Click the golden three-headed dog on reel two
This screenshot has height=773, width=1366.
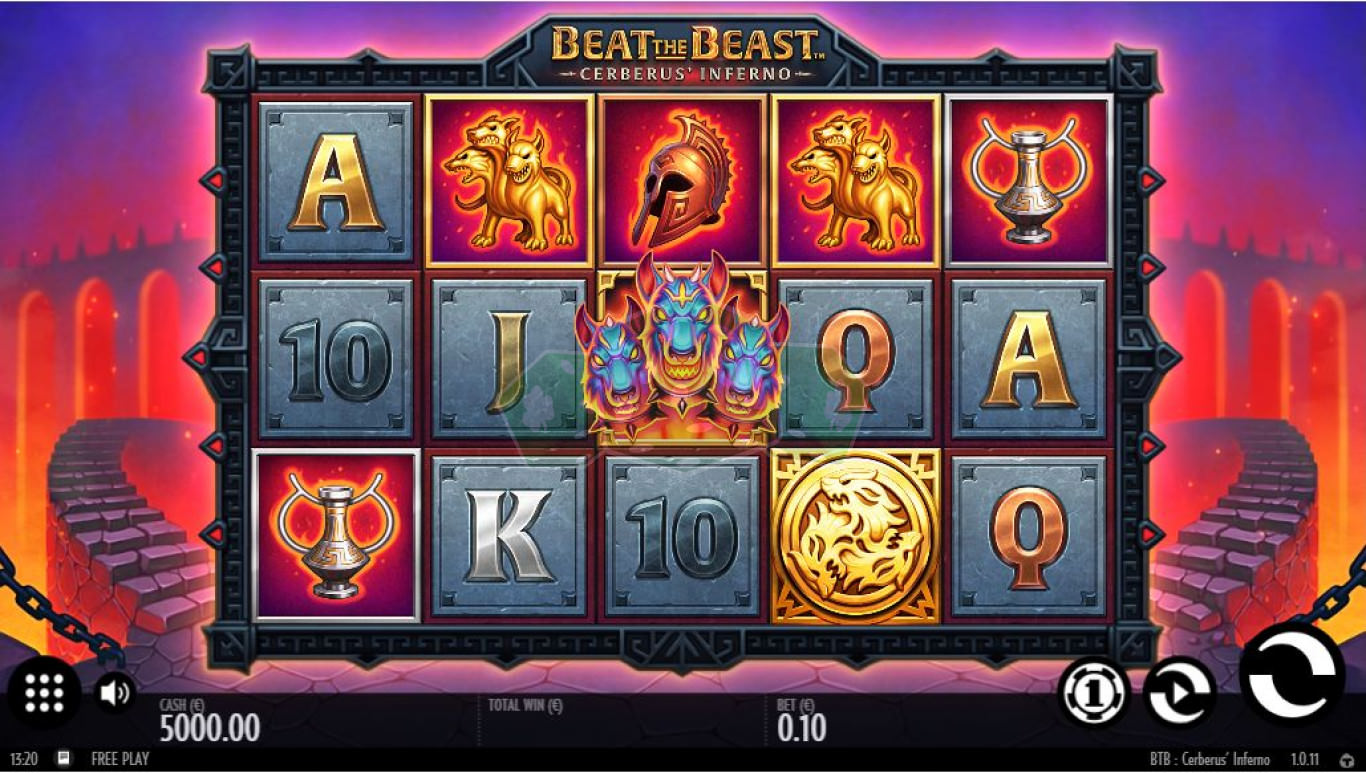(510, 182)
